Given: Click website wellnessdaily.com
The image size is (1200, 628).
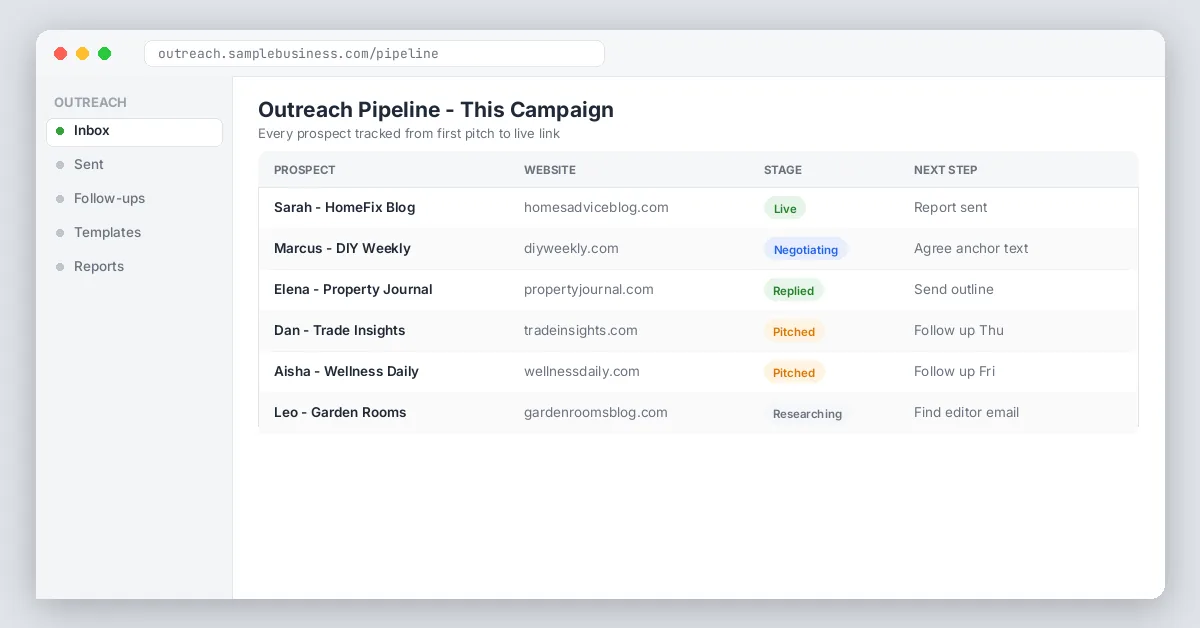Looking at the screenshot, I should click(x=582, y=372).
